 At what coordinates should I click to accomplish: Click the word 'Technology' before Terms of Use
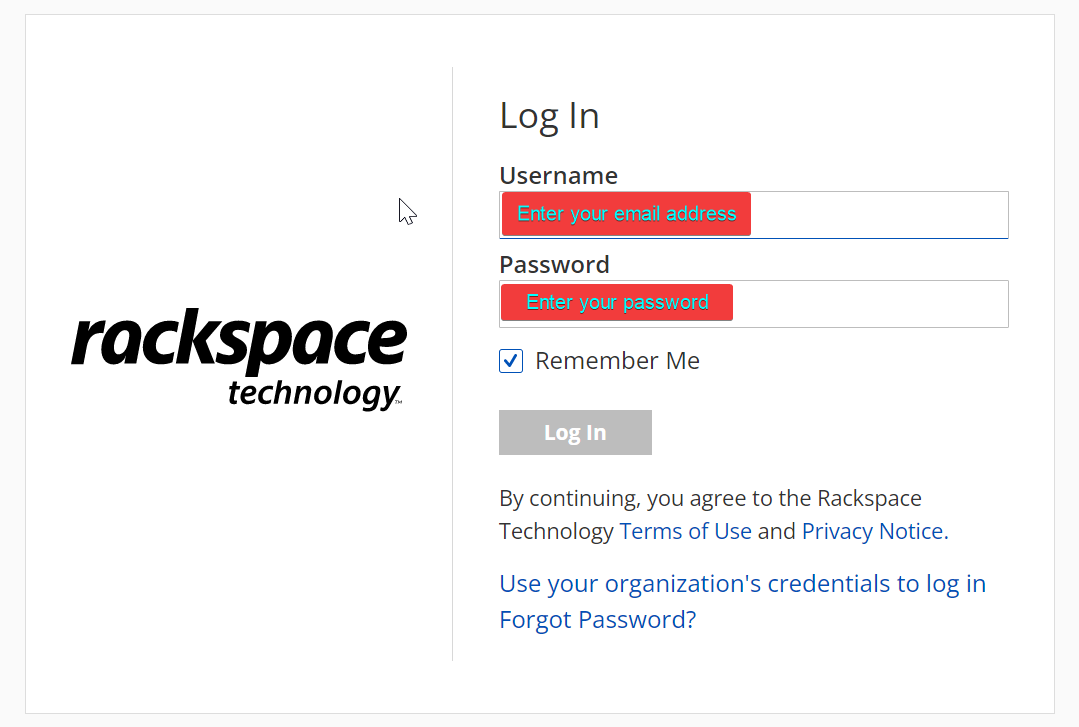tap(556, 531)
